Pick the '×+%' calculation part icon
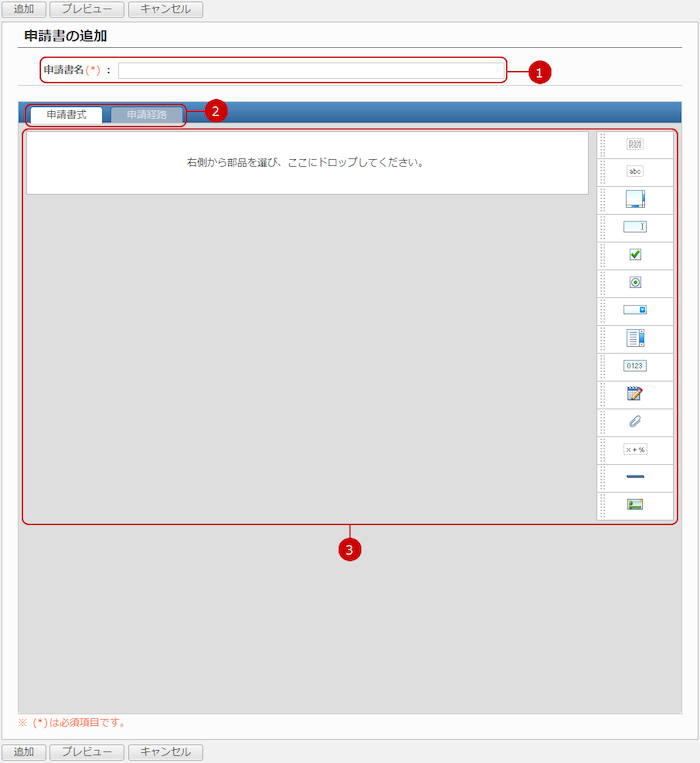The height and width of the screenshot is (763, 700). [635, 450]
